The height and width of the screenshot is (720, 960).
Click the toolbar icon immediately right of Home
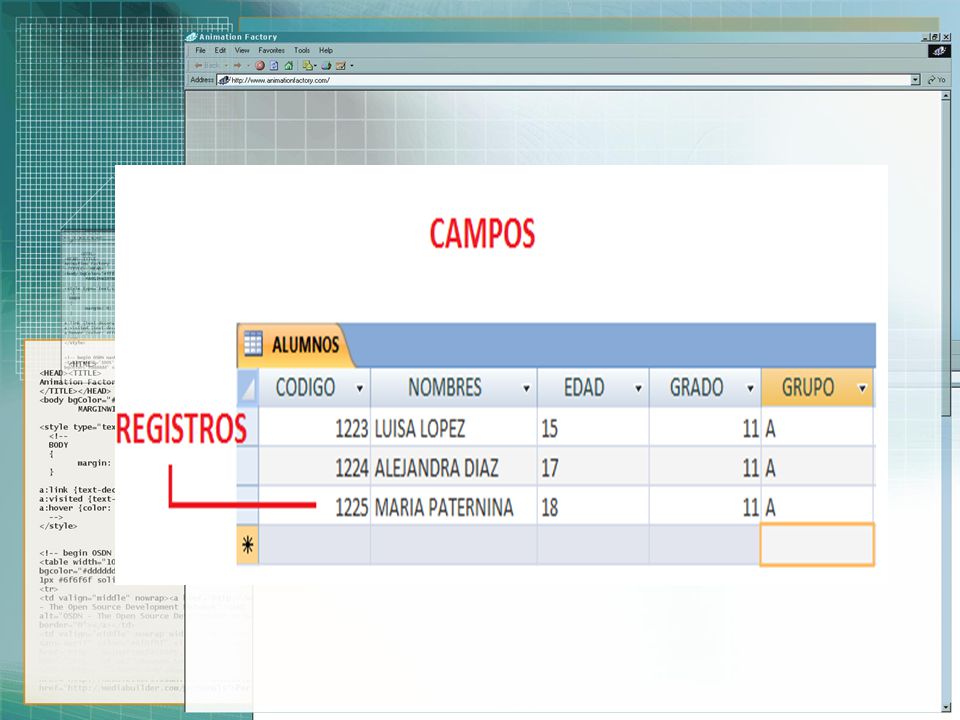pos(308,66)
